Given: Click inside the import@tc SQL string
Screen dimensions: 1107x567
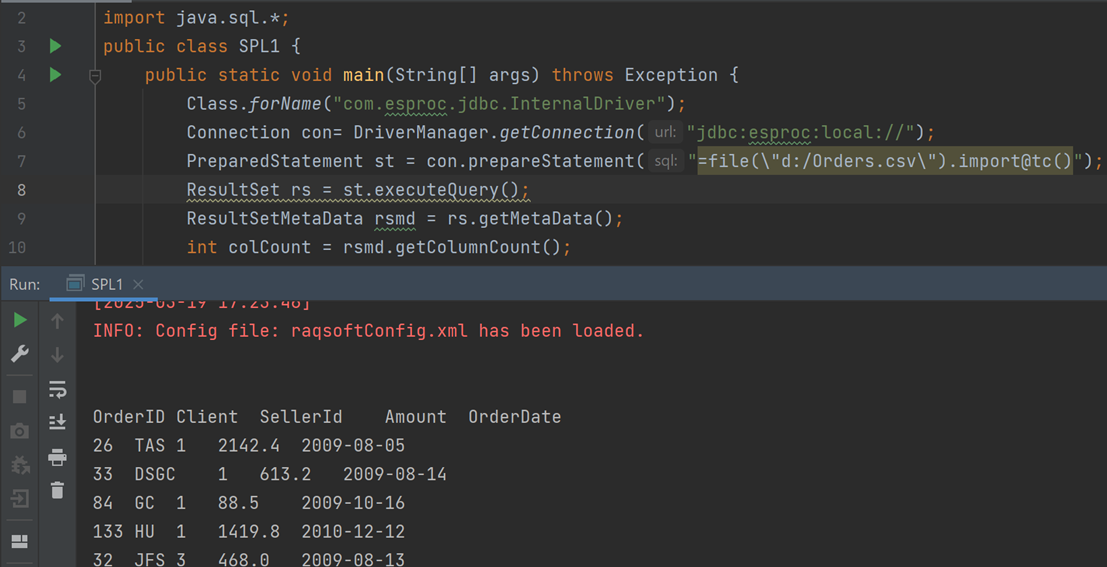Looking at the screenshot, I should pyautogui.click(x=885, y=161).
